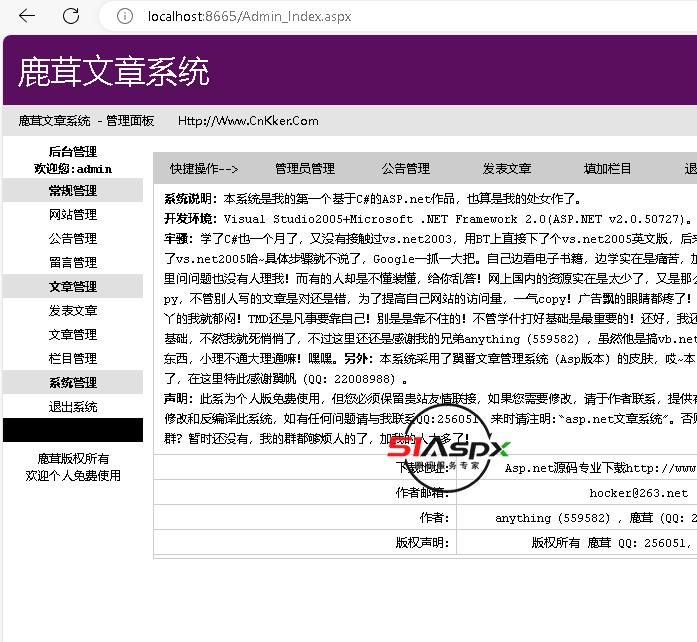Open 公告管理 in the left sidebar
This screenshot has width=697, height=642.
73,239
